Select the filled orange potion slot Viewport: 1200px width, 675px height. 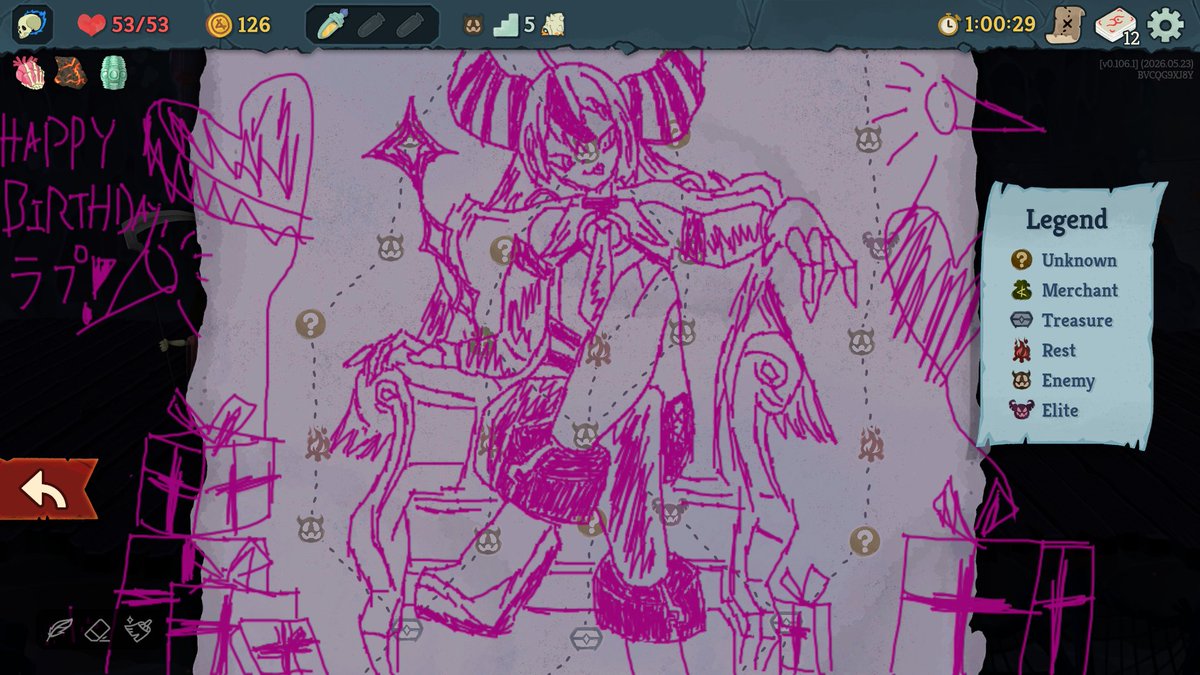coord(330,25)
